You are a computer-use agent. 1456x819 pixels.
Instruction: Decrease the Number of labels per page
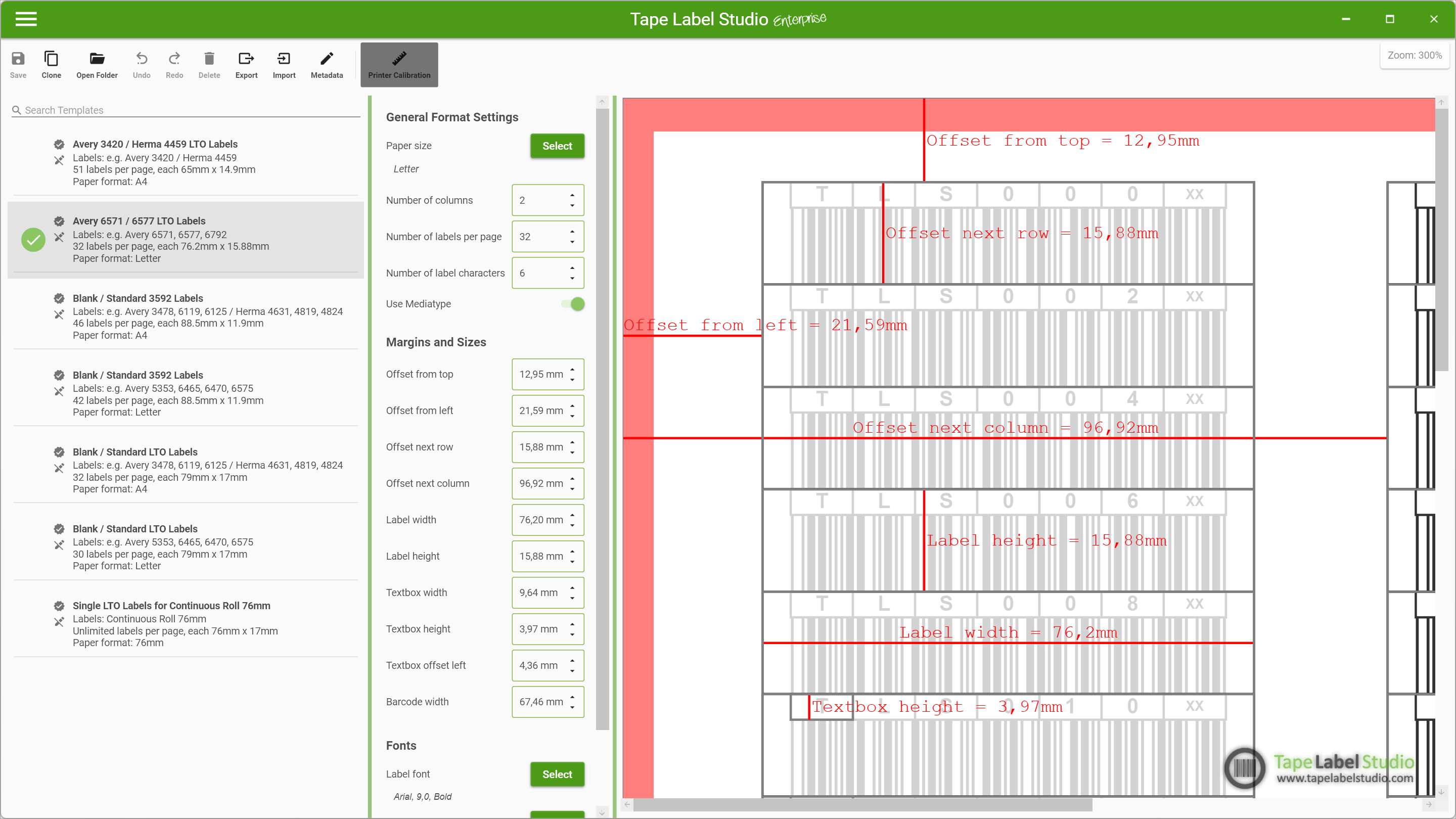point(573,242)
